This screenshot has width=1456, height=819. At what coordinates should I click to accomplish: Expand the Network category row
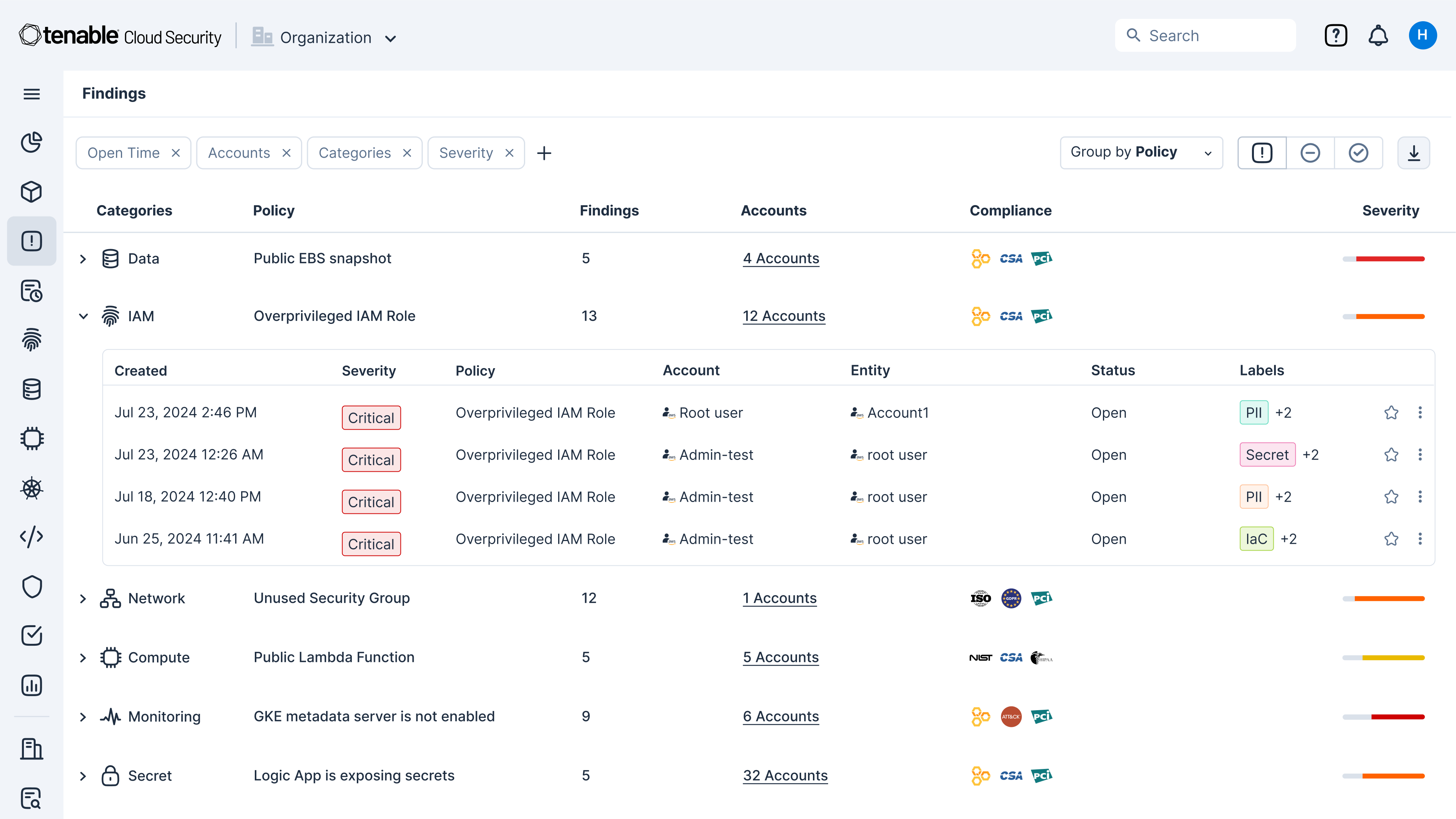83,599
